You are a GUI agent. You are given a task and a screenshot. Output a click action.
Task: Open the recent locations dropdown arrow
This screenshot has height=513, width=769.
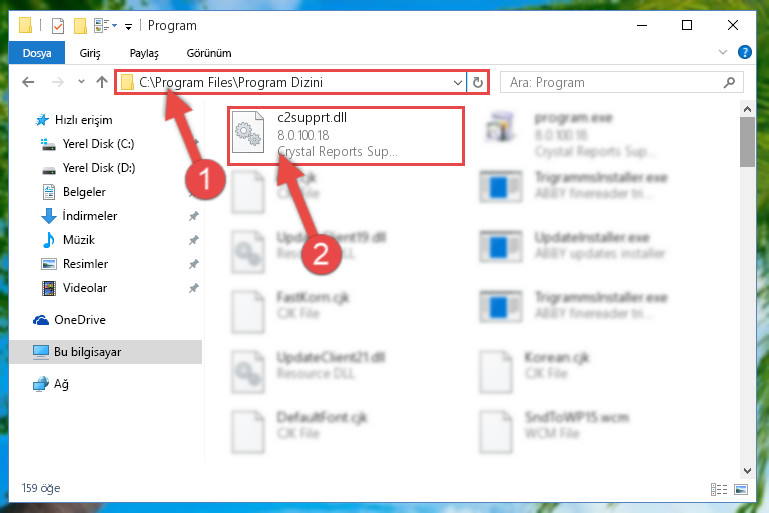click(81, 82)
